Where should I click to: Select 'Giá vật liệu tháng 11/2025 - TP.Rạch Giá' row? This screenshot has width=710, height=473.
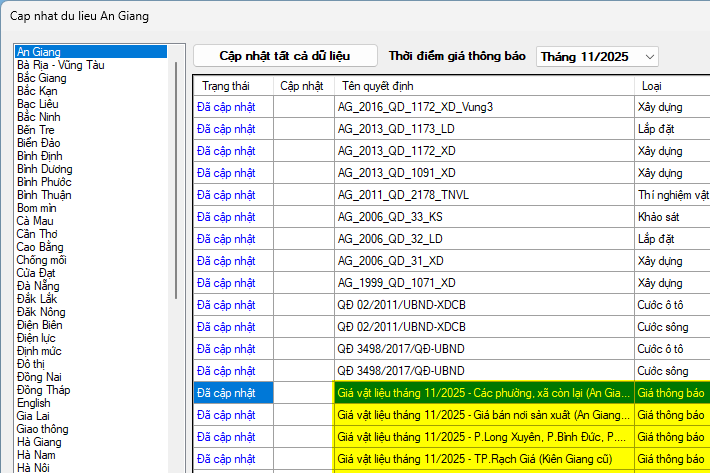pos(484,459)
